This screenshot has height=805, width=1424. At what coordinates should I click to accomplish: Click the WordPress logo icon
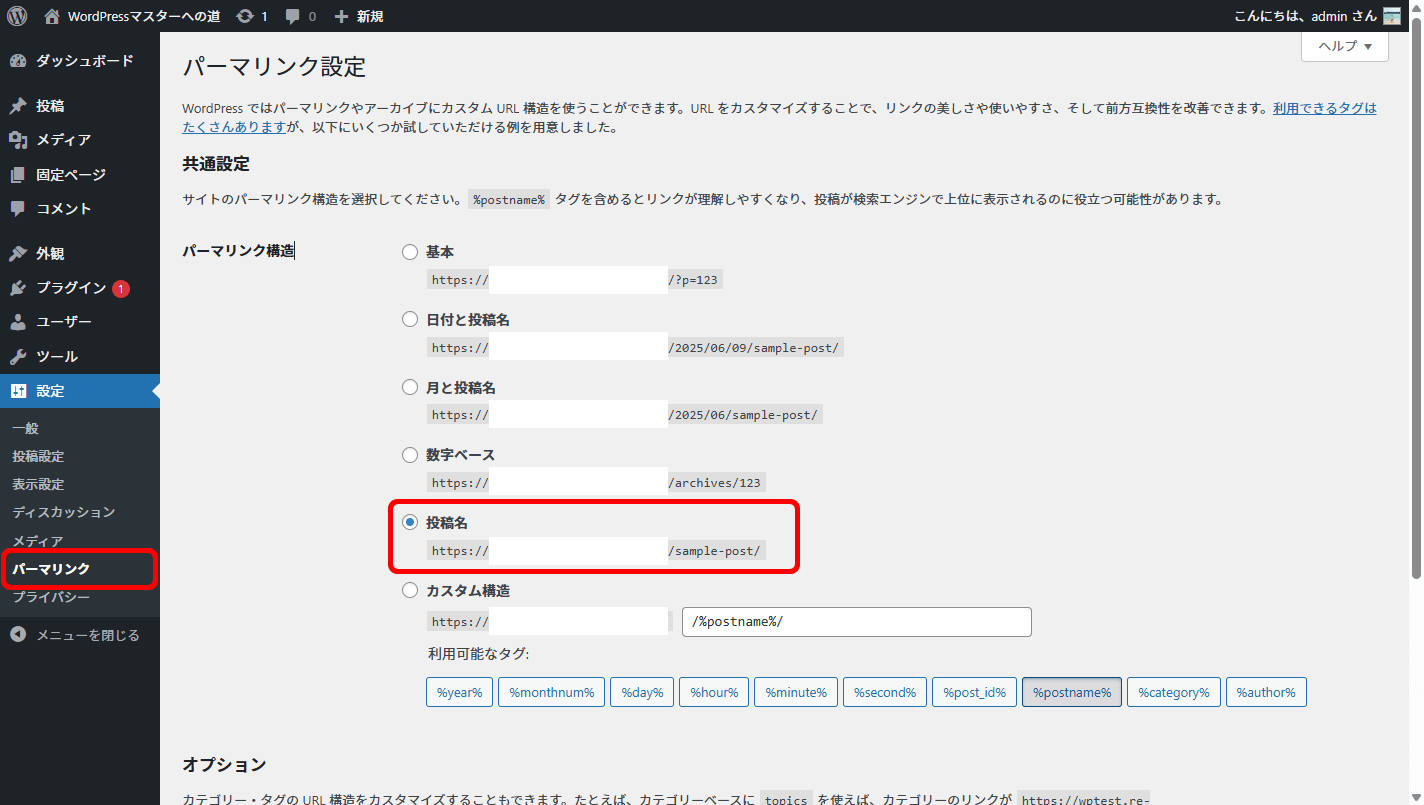pyautogui.click(x=17, y=16)
